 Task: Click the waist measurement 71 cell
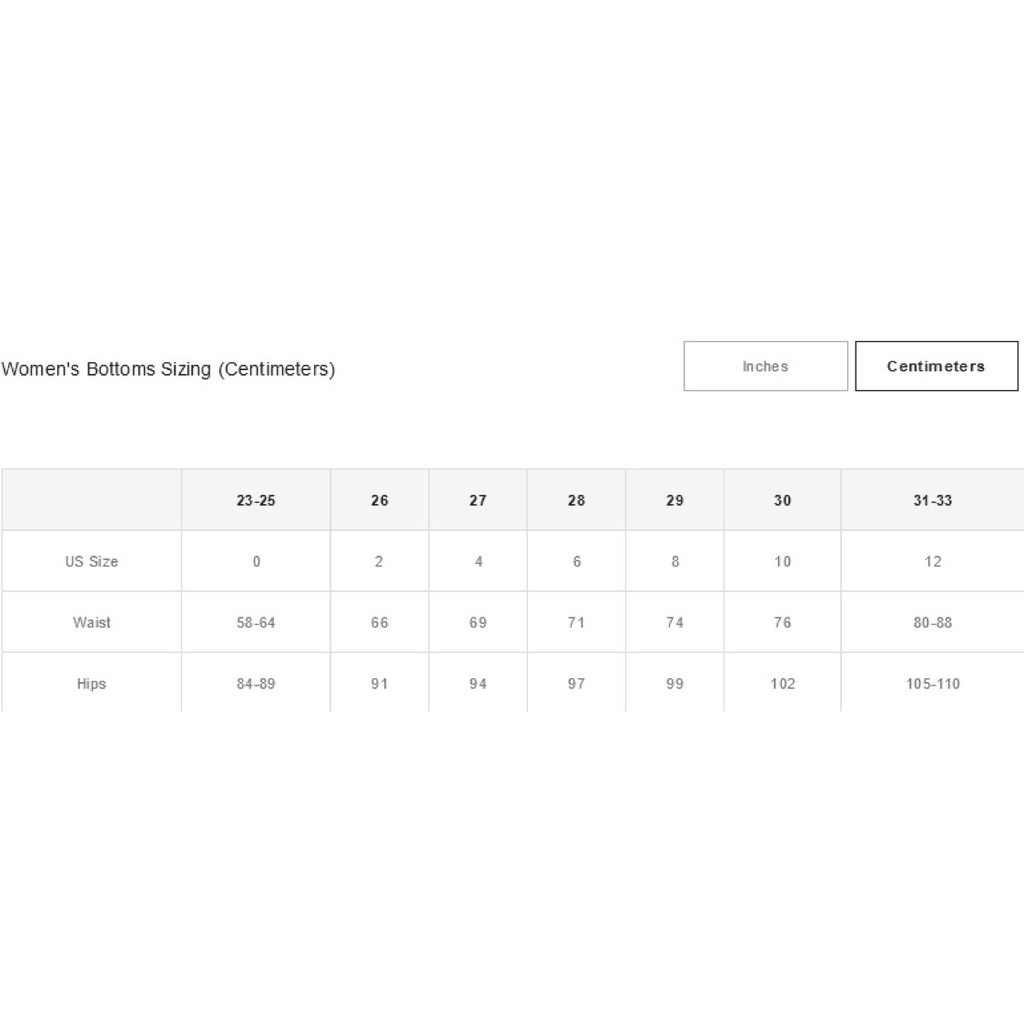pos(576,622)
